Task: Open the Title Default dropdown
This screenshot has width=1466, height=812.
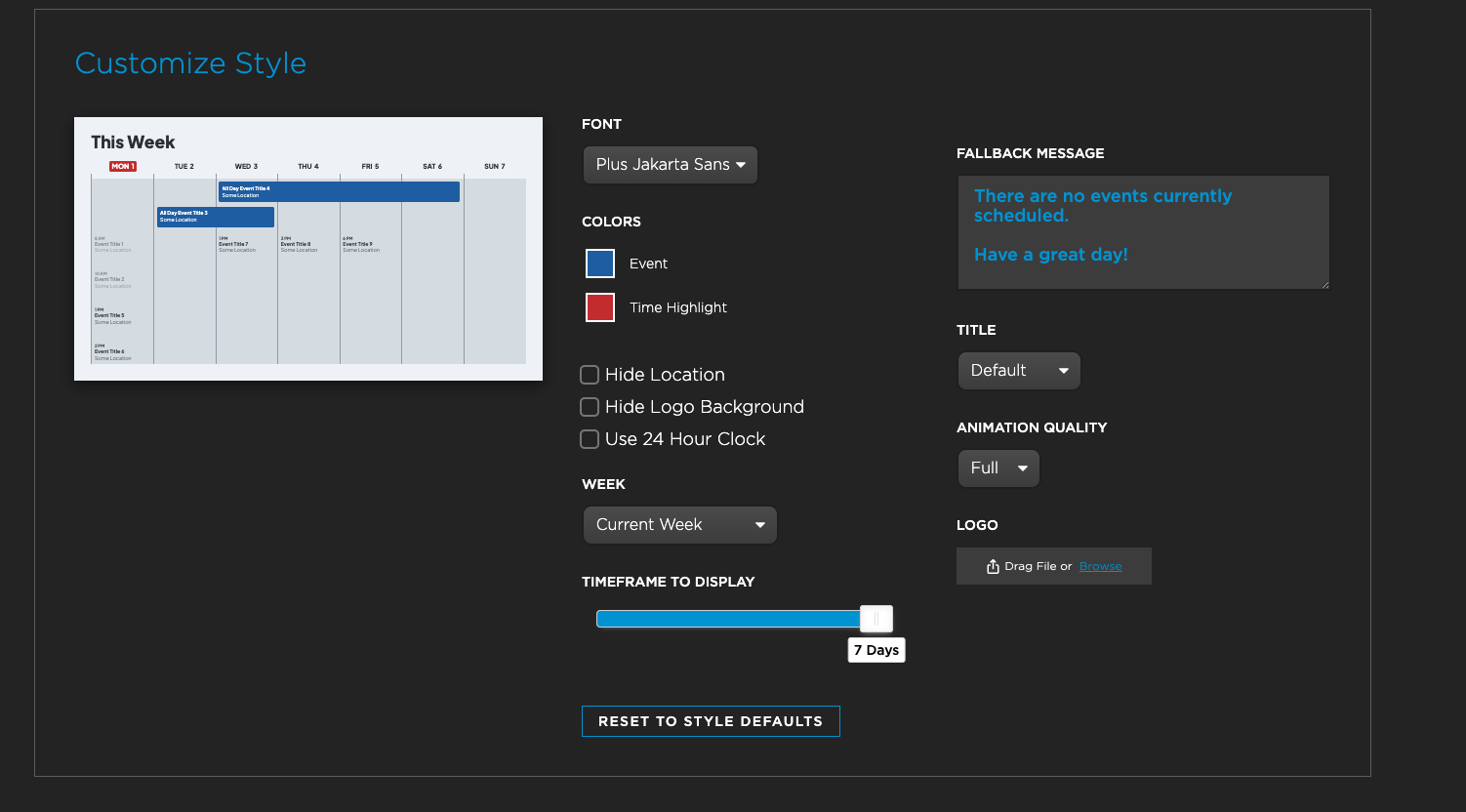Action: coord(1018,371)
